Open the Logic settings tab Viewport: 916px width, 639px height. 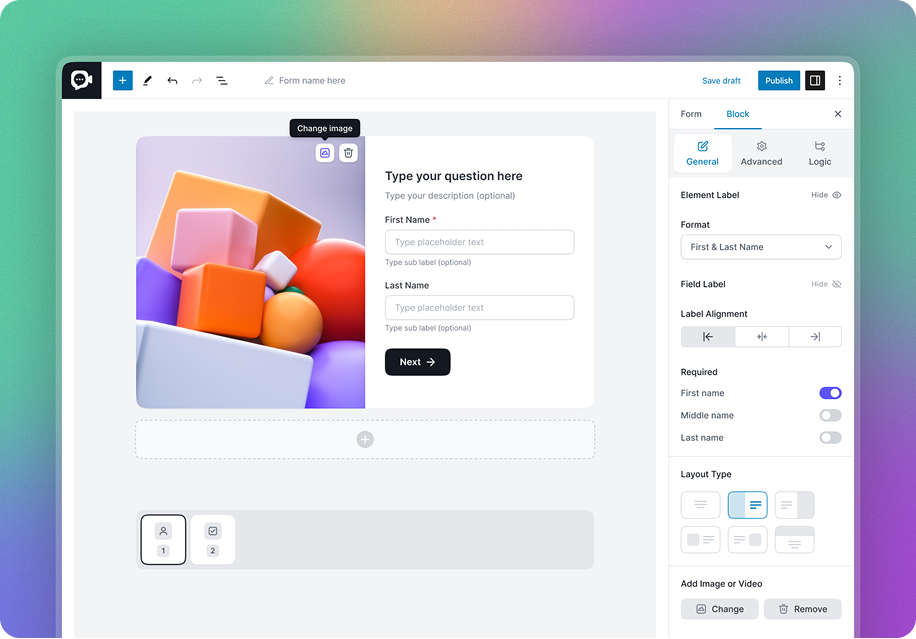click(x=820, y=154)
